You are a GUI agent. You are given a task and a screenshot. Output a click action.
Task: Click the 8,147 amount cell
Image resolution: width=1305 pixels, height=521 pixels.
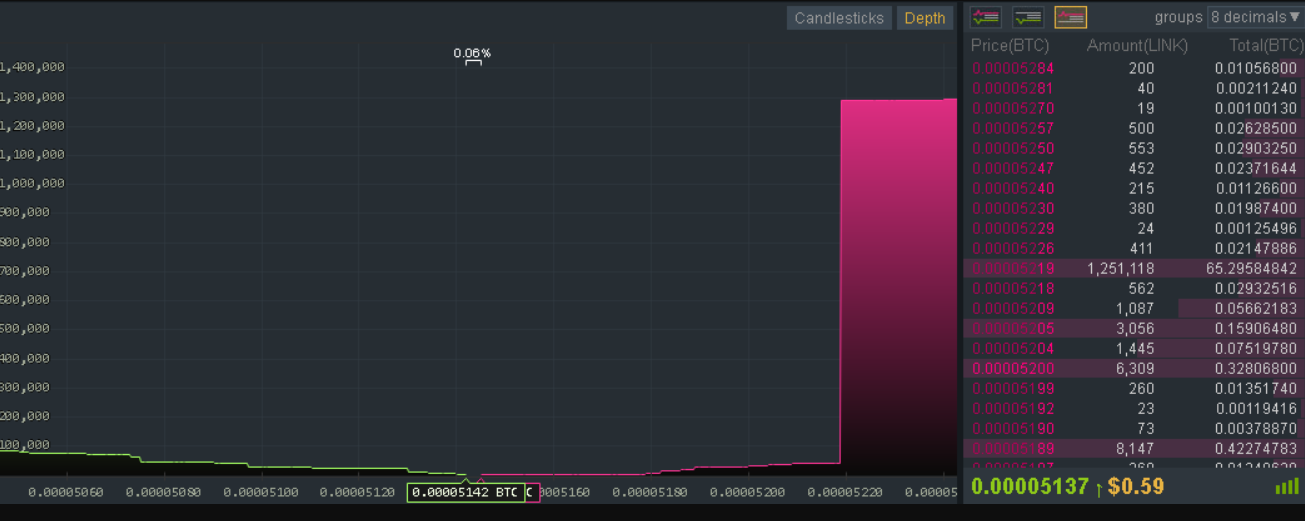tap(1135, 448)
